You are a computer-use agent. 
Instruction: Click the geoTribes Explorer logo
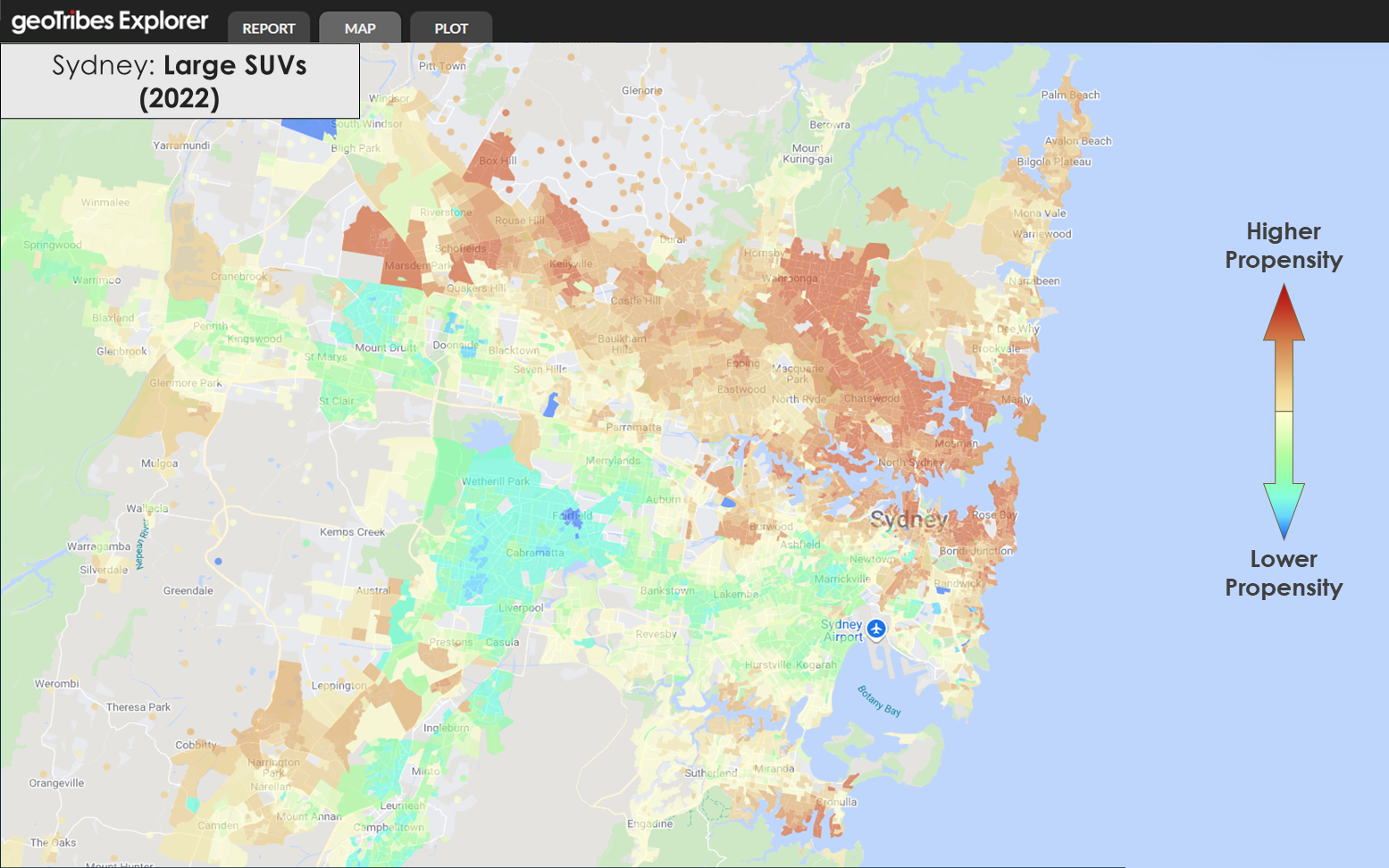[x=110, y=21]
